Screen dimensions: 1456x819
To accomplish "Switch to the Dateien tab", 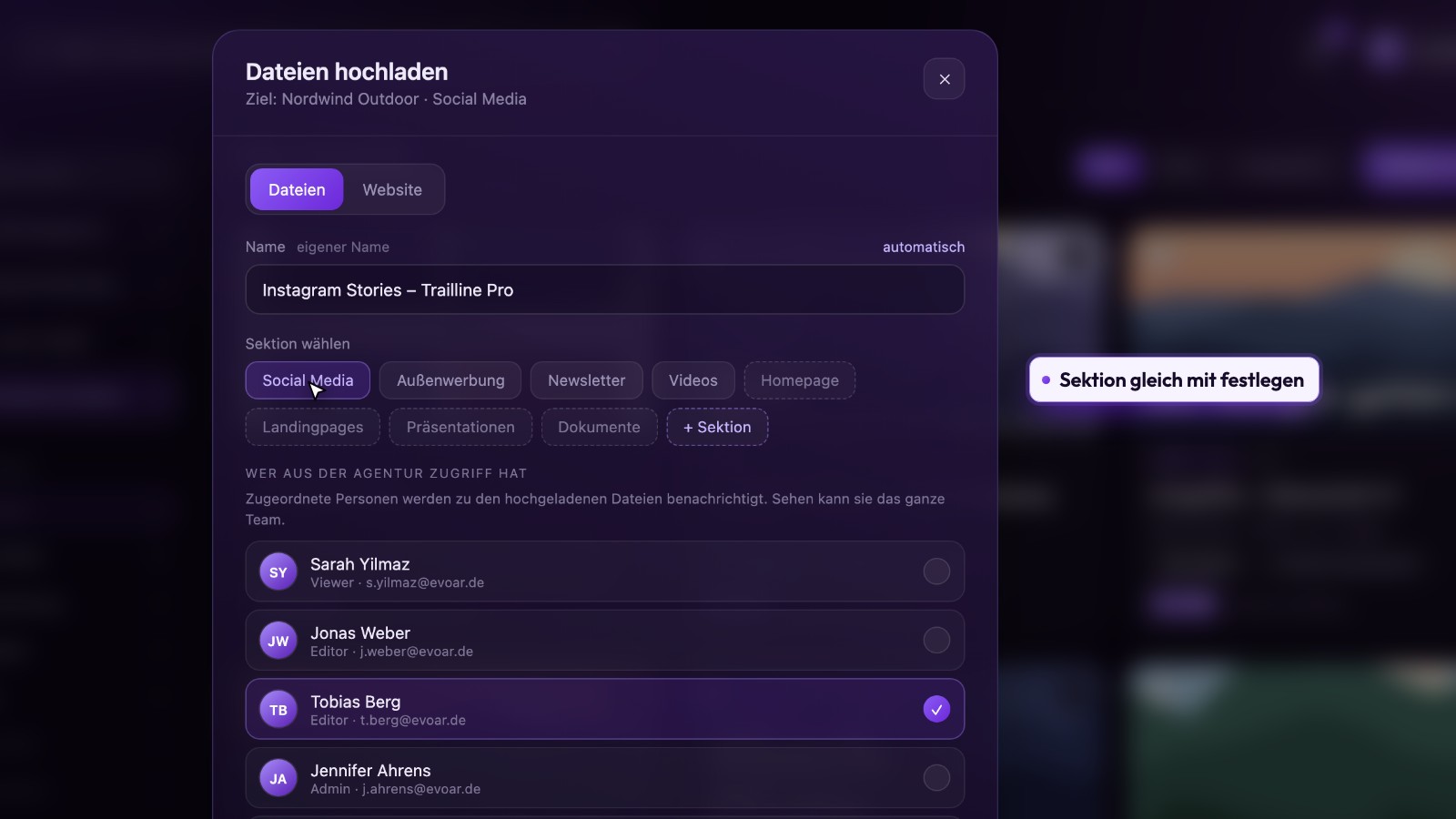I will coord(297,189).
